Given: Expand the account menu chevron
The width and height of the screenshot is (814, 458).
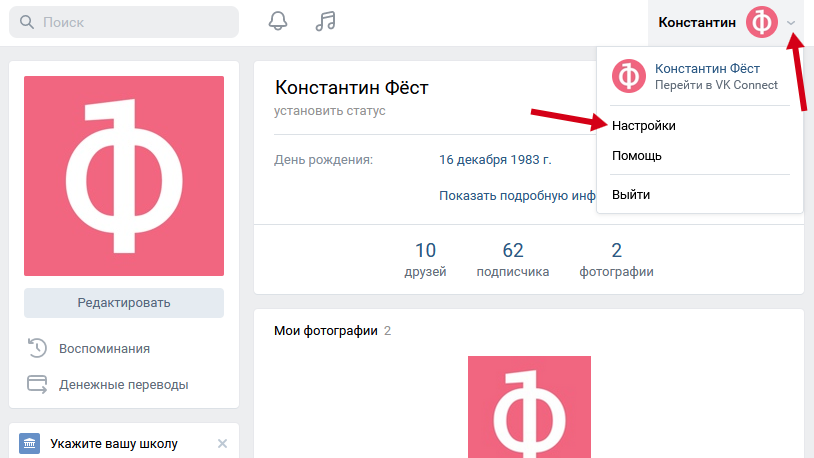Looking at the screenshot, I should tap(791, 23).
